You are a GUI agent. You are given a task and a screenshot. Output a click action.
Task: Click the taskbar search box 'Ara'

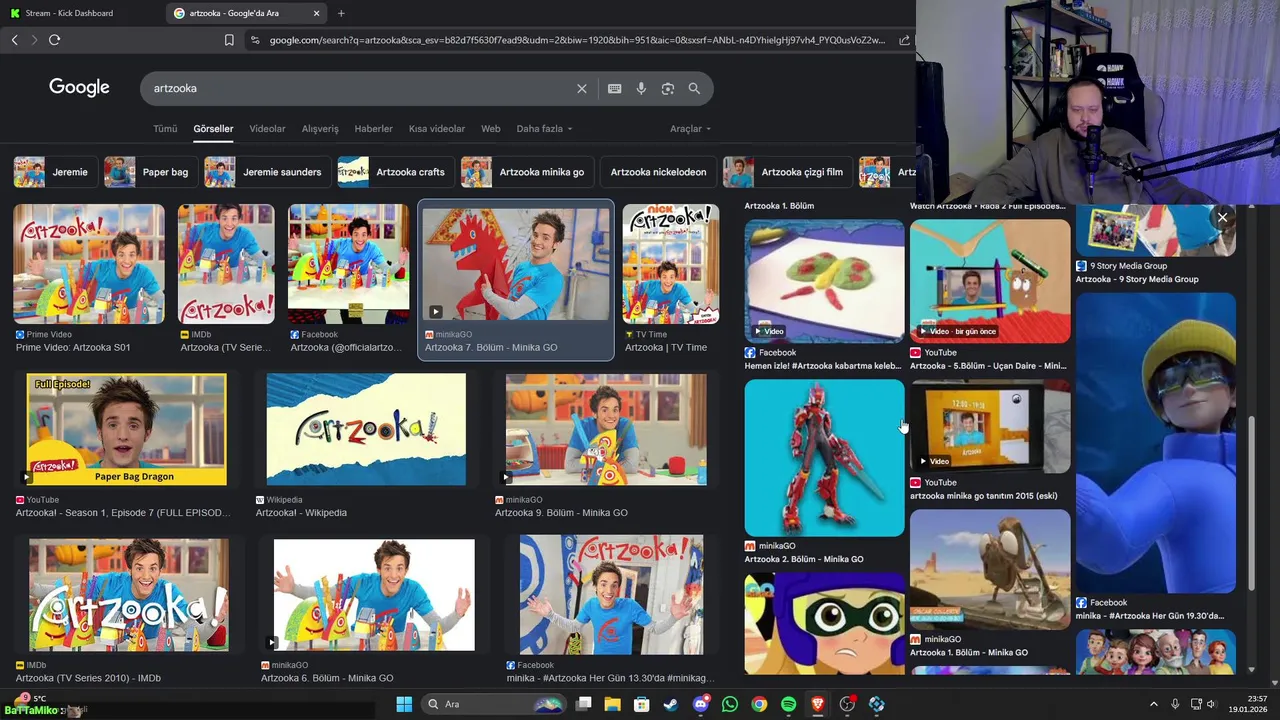[x=495, y=704]
